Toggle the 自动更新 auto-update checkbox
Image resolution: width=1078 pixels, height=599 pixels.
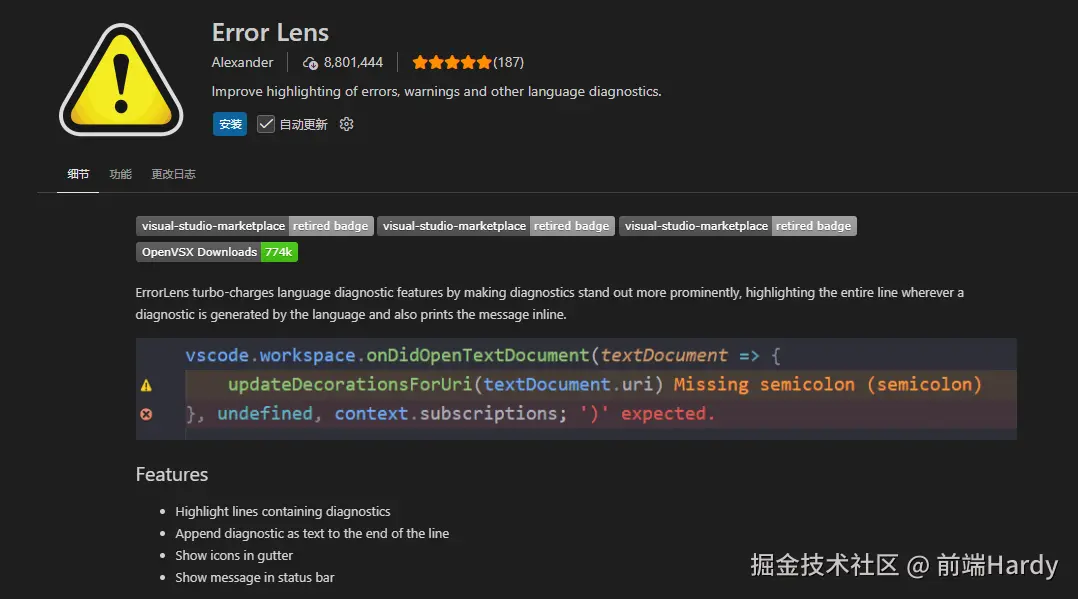point(265,124)
